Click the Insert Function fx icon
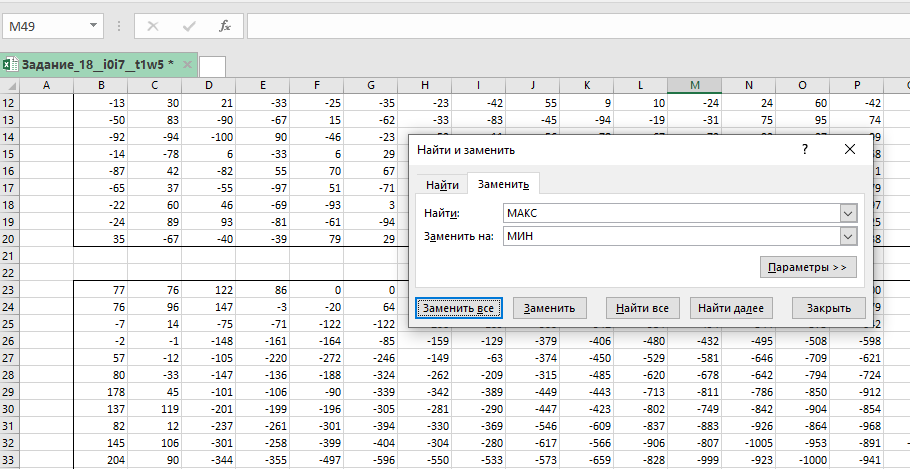This screenshot has height=469, width=910. pos(225,25)
